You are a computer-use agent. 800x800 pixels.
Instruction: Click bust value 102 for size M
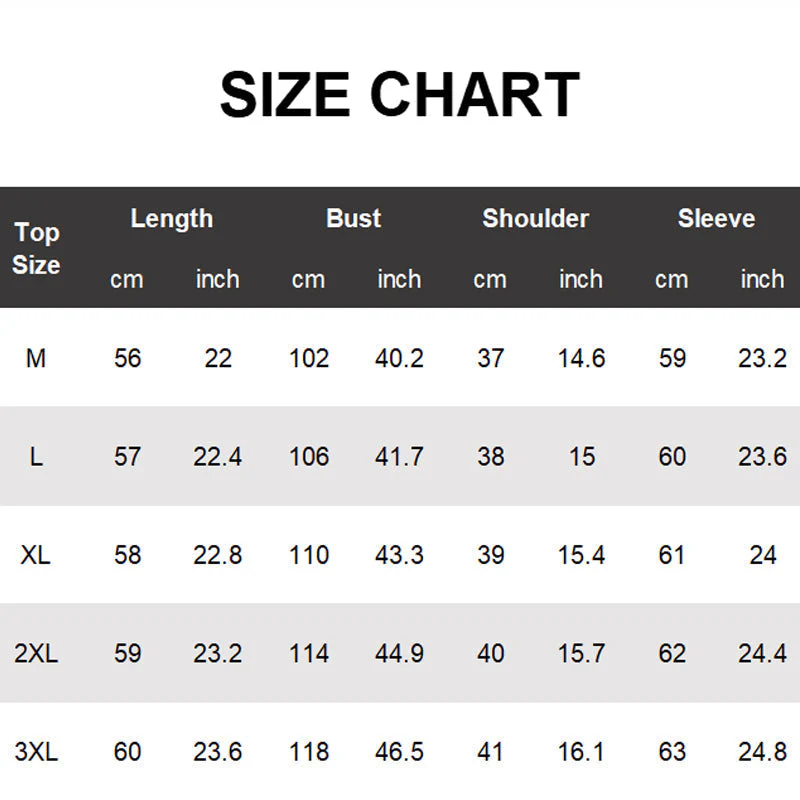(308, 357)
